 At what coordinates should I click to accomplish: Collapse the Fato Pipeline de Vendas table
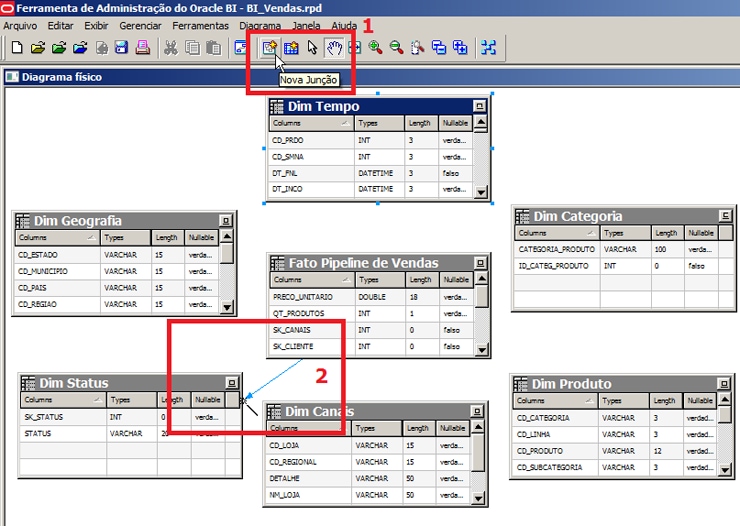[x=480, y=263]
